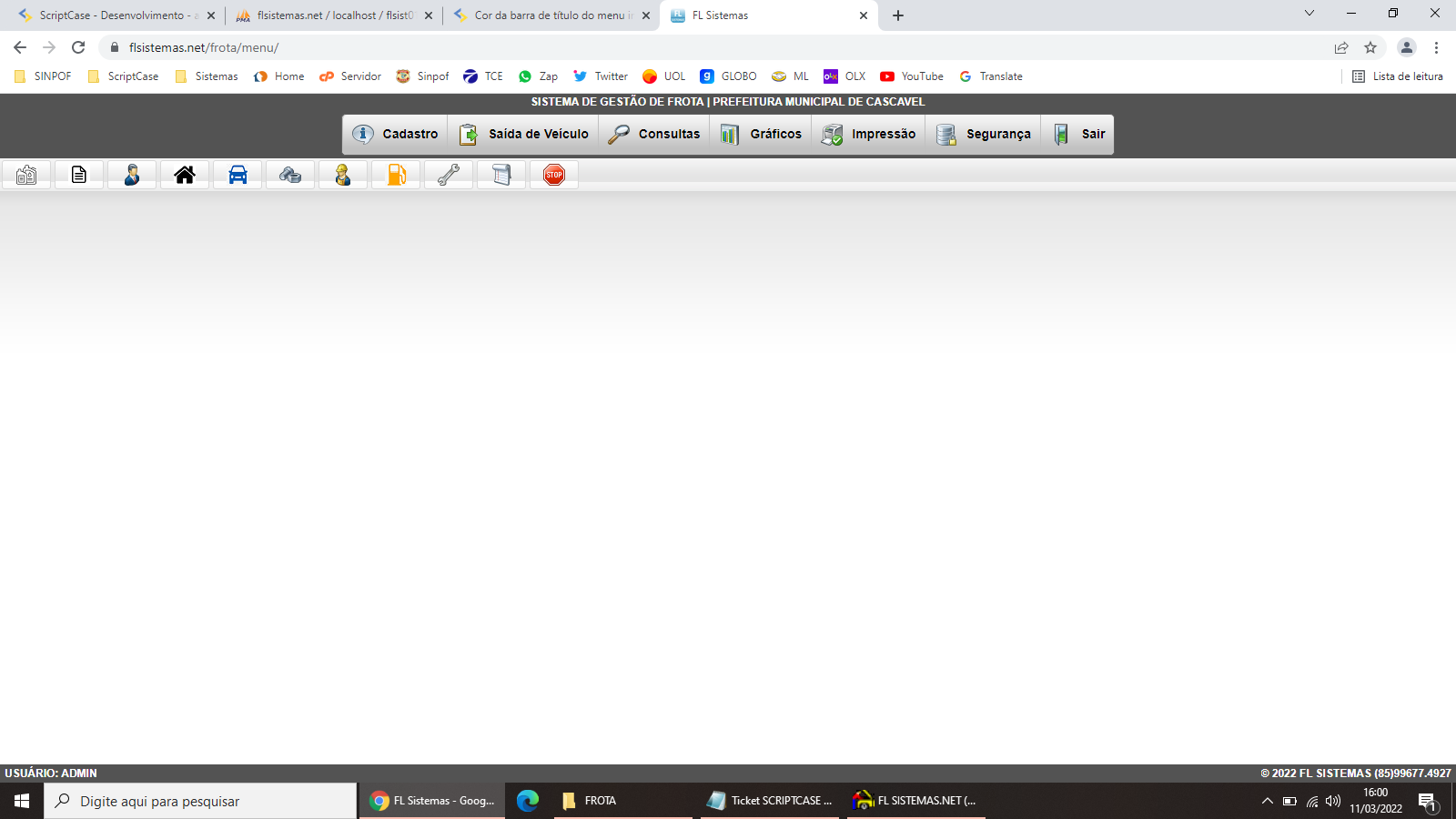
Task: Open FL SISTEMAS.NET taskbar window
Action: pyautogui.click(x=916, y=801)
